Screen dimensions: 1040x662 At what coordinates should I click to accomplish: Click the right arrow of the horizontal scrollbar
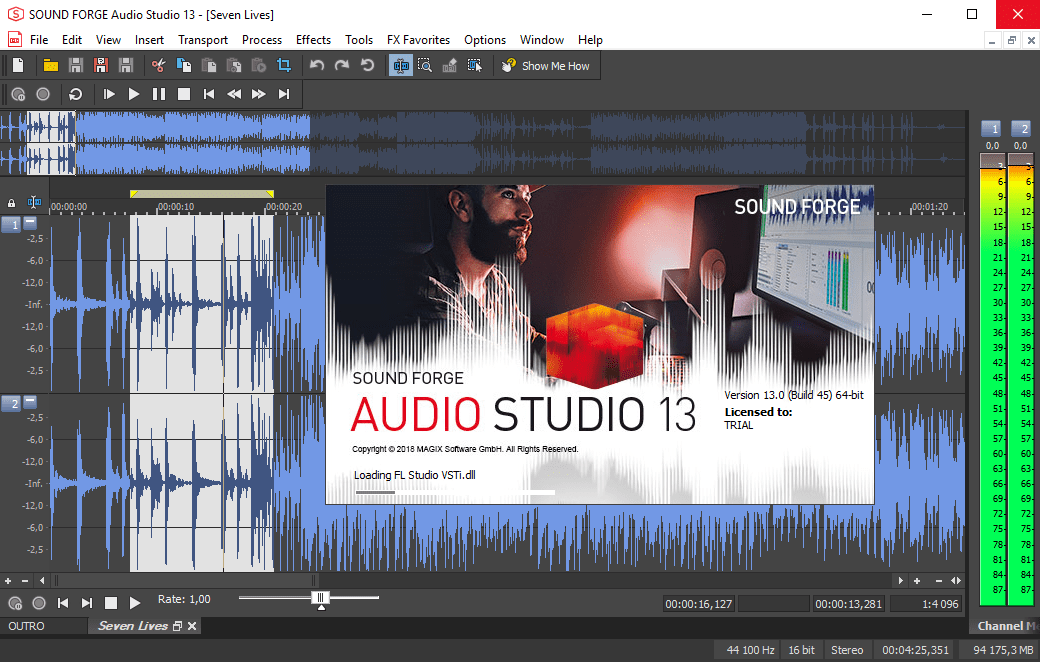click(900, 580)
